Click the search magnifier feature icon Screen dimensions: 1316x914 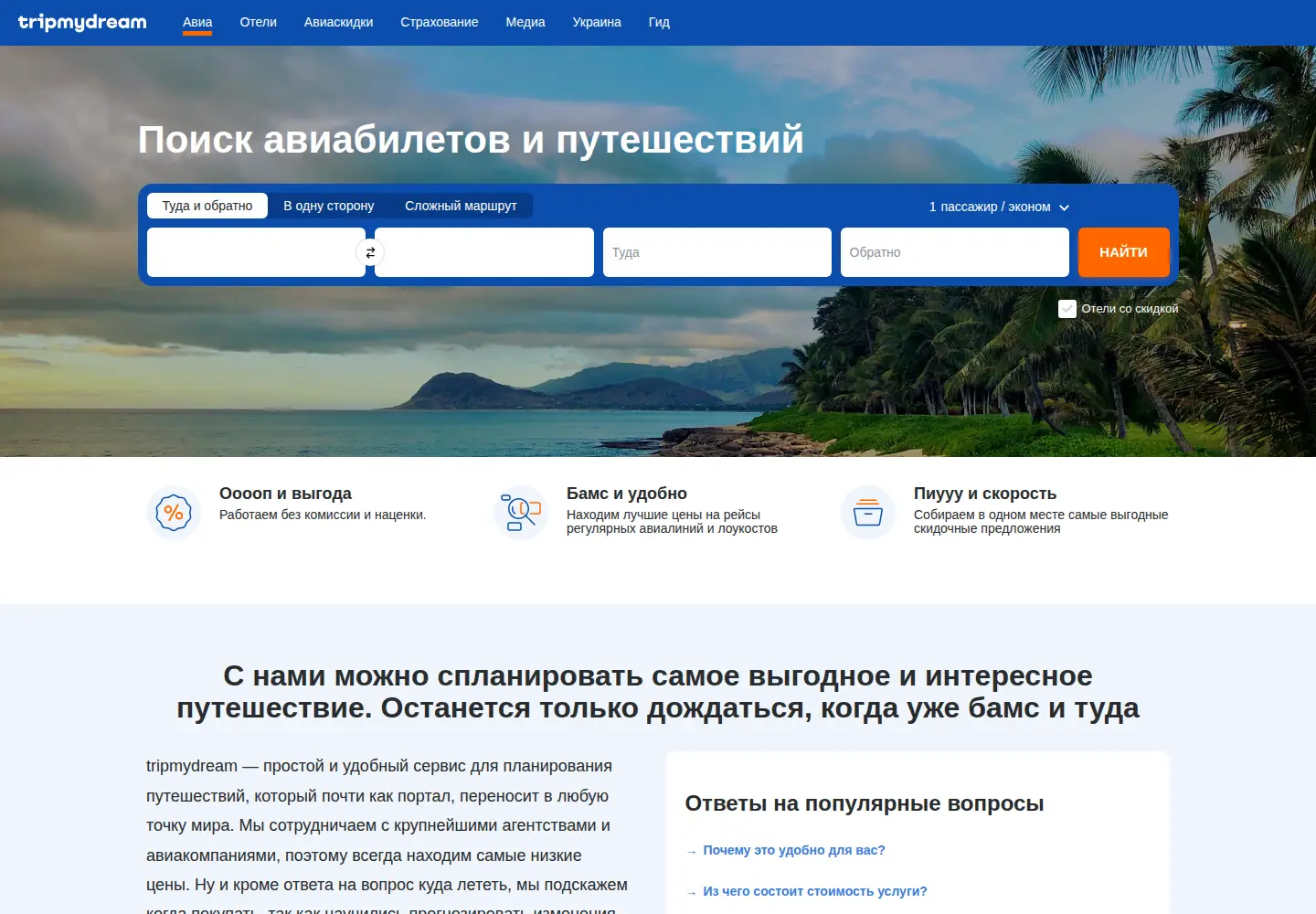(521, 513)
